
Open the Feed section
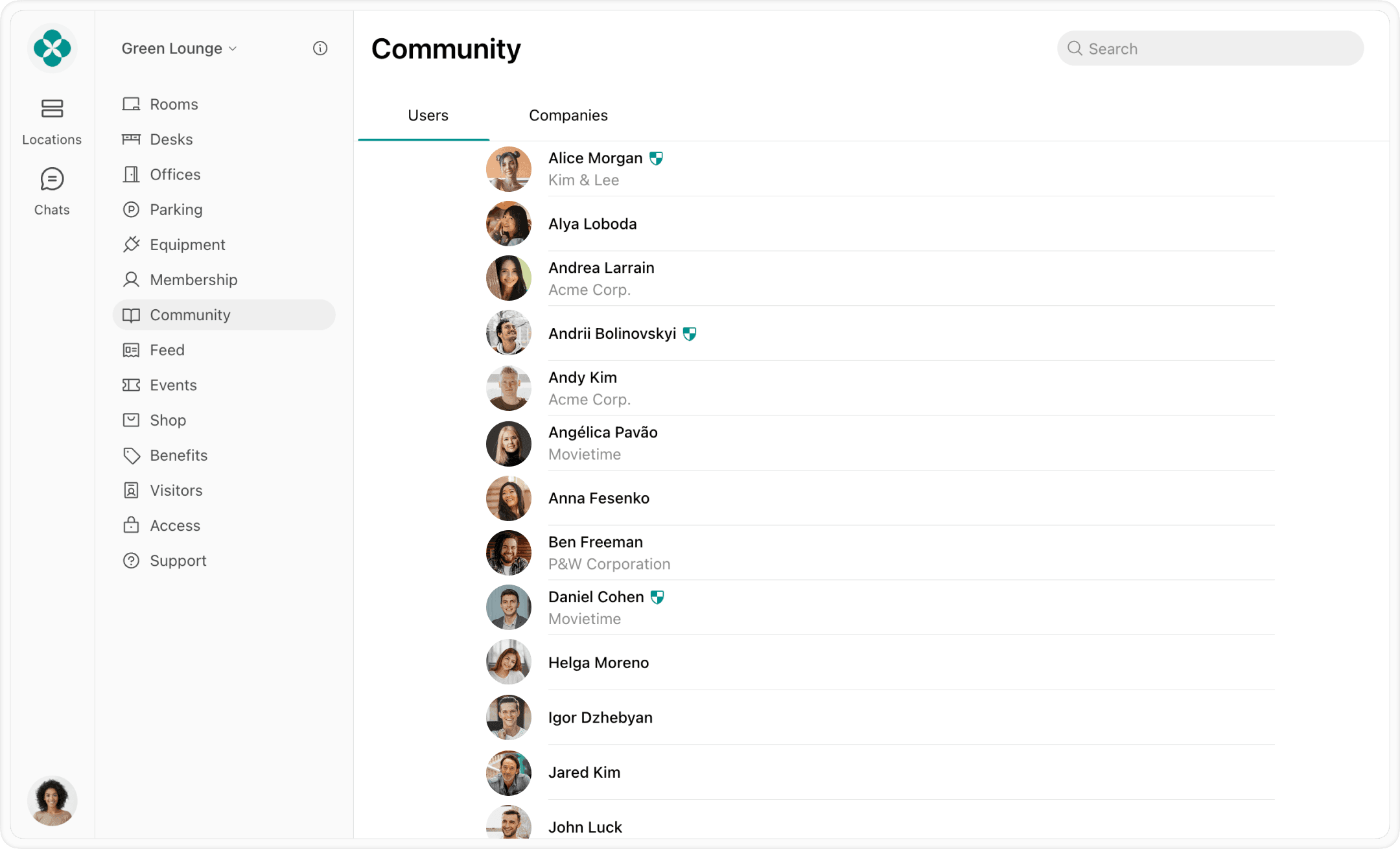167,349
